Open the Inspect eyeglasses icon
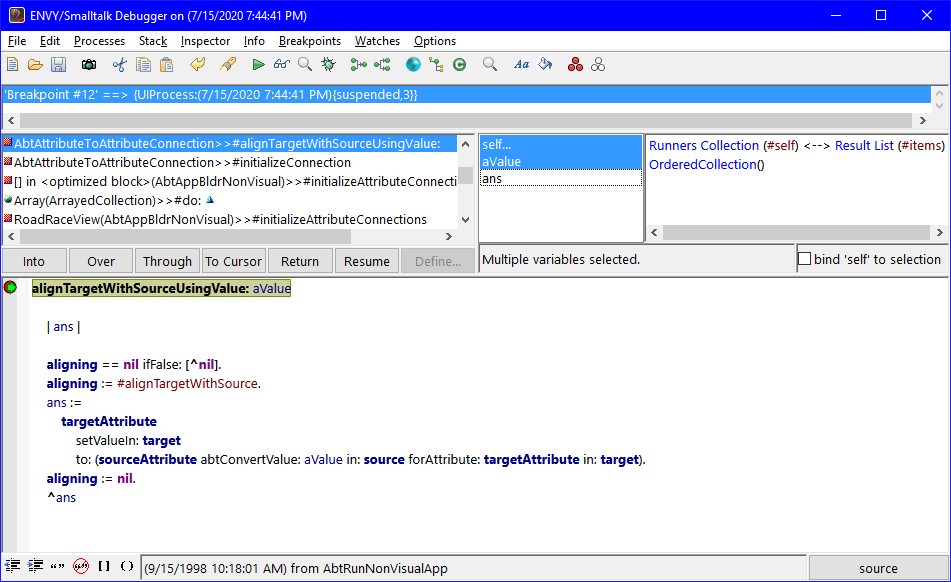The height and width of the screenshot is (582, 951). (x=283, y=64)
